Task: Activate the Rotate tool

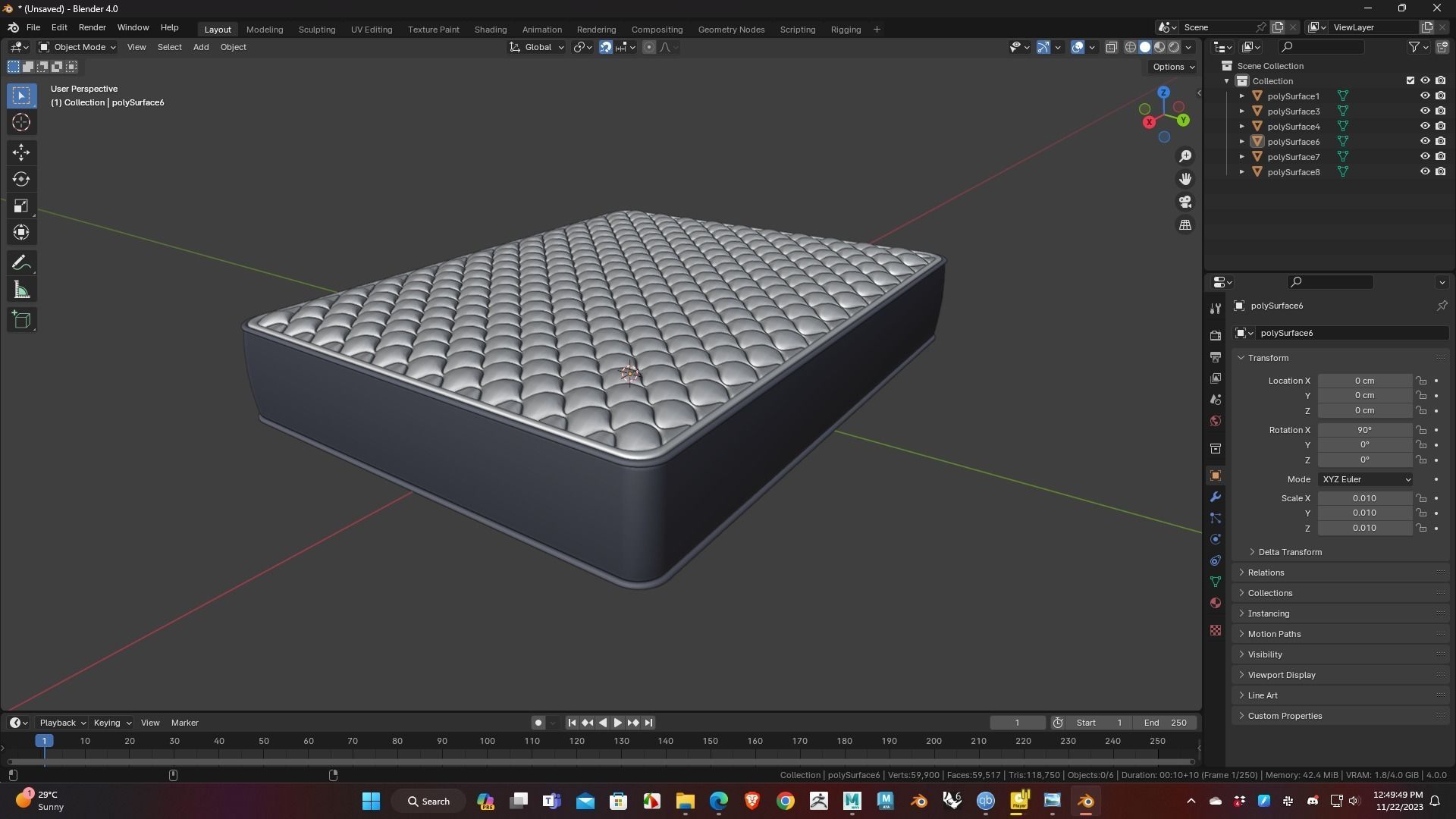Action: coord(21,179)
